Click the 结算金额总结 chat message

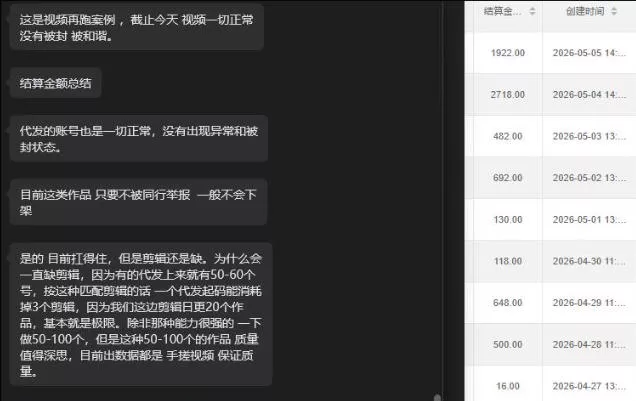tap(55, 83)
